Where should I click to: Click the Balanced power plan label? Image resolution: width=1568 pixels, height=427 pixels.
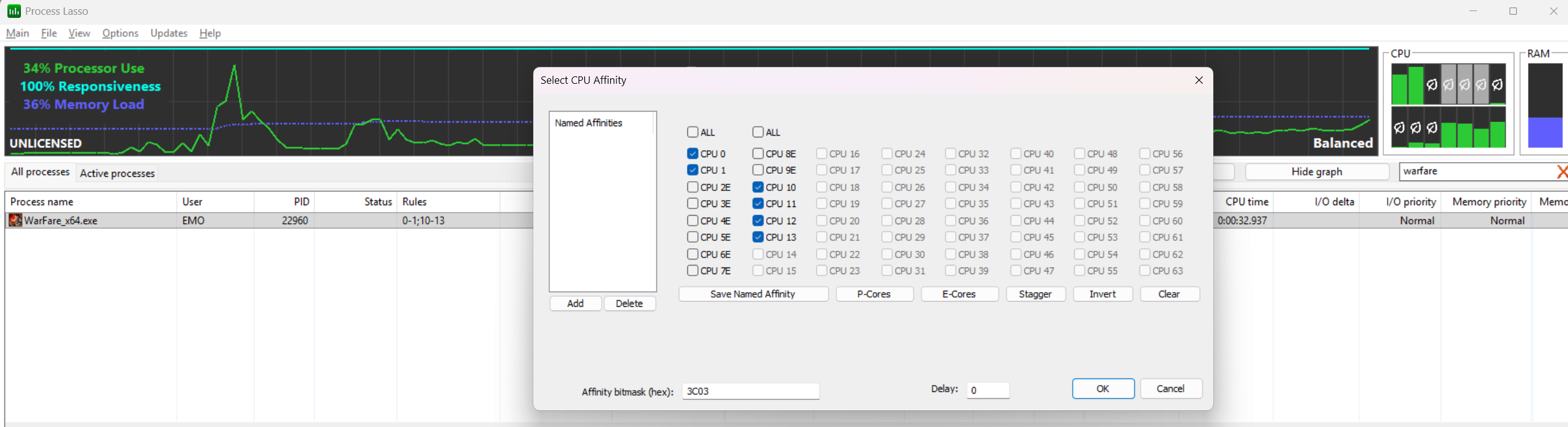1343,143
